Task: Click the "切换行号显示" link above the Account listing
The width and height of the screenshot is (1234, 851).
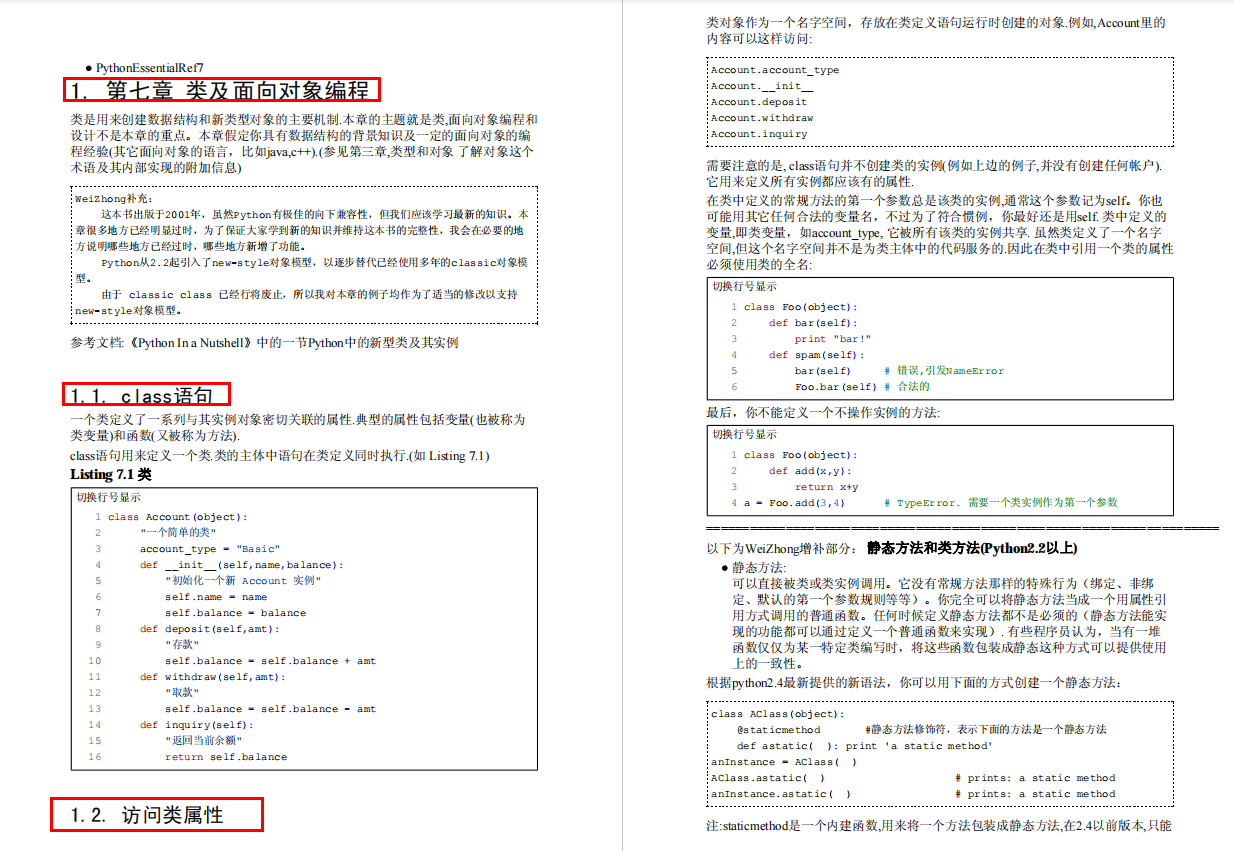Action: point(108,497)
